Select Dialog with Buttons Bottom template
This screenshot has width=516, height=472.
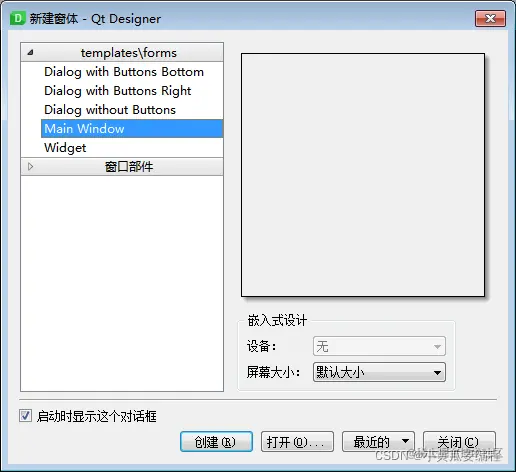click(124, 72)
